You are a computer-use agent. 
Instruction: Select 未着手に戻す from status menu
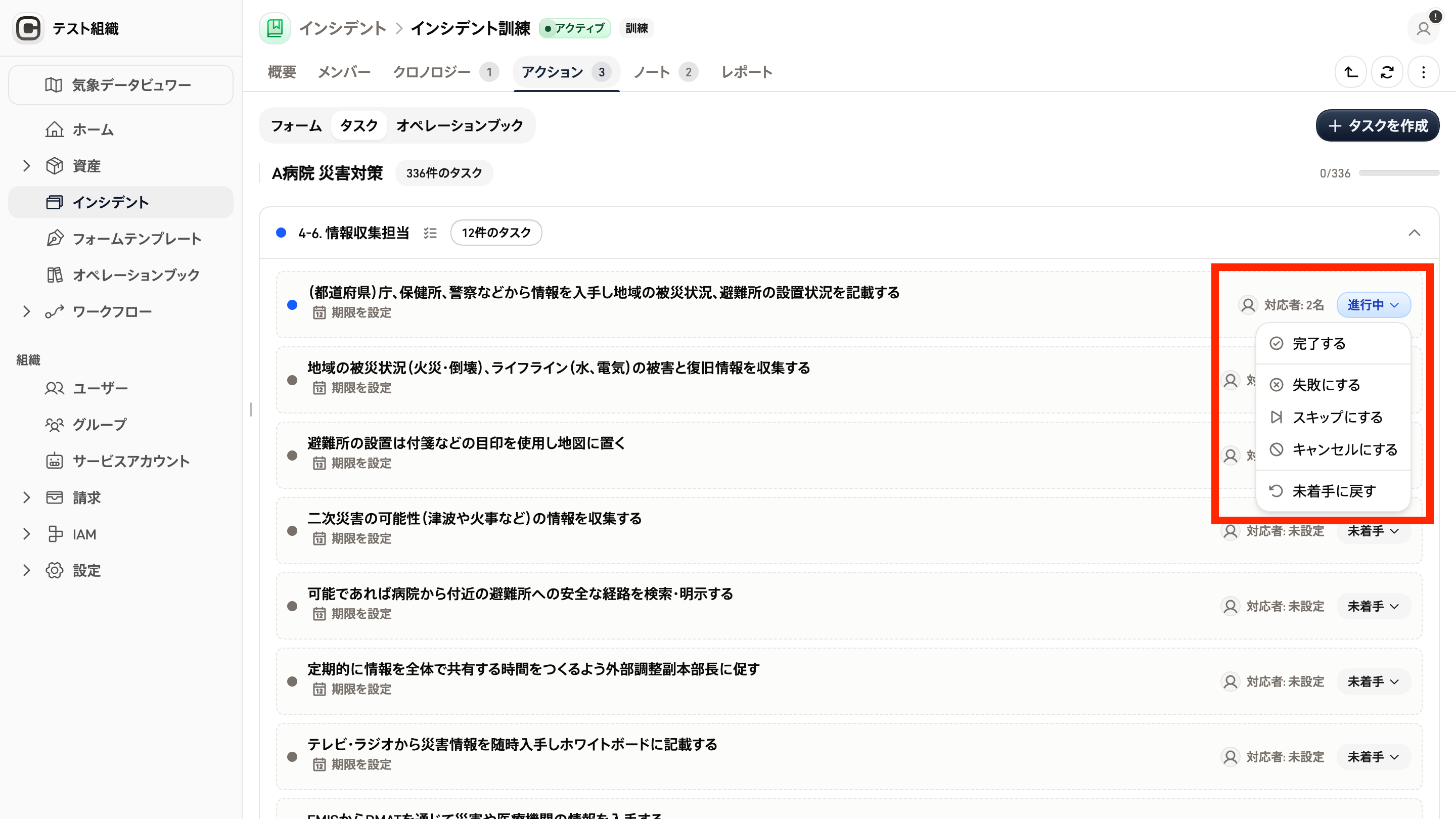[1333, 490]
